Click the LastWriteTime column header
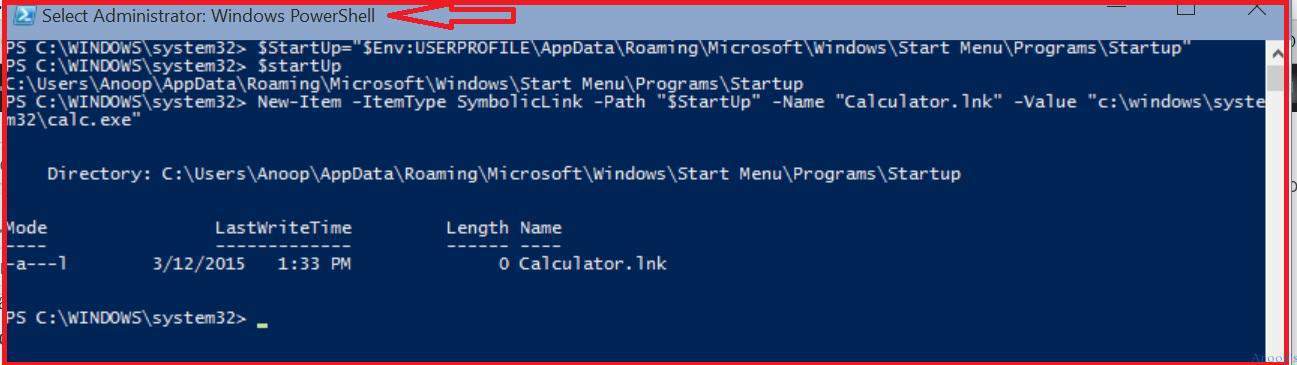1297x365 pixels. tap(283, 228)
